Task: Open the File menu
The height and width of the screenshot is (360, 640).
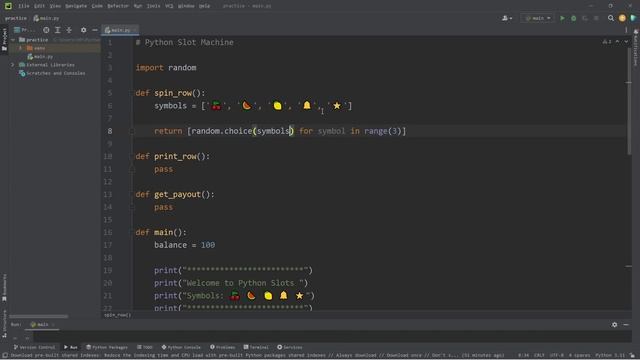Action: pos(24,6)
